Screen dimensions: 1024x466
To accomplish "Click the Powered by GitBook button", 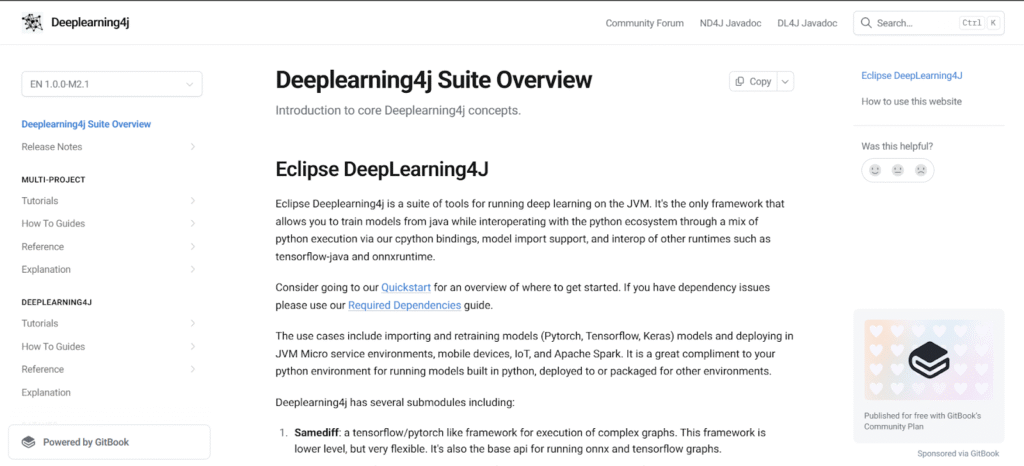I will 109,442.
